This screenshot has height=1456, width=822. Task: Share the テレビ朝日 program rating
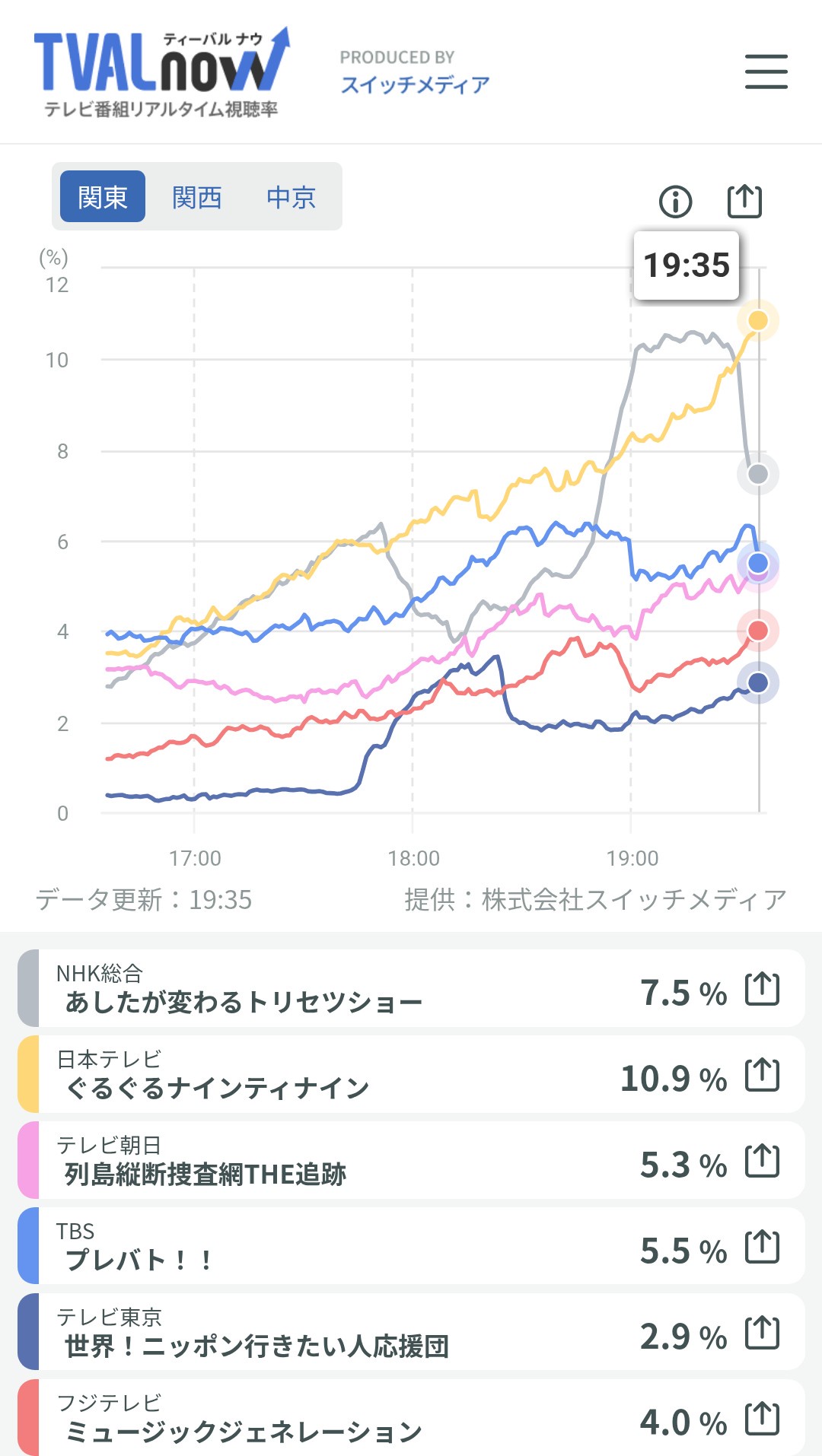coord(762,1161)
